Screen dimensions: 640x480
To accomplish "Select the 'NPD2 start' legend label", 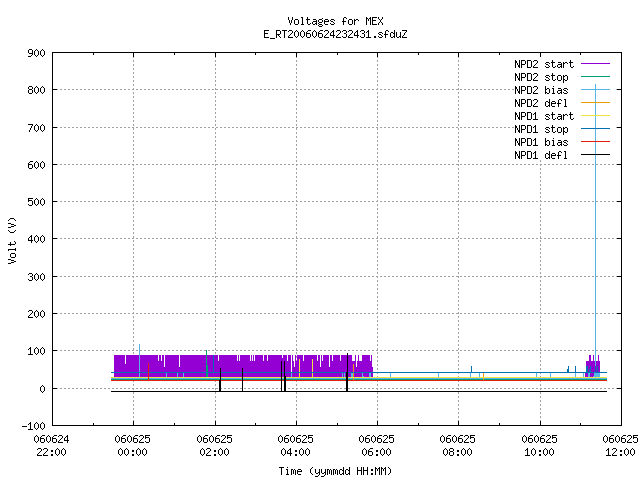I will [544, 64].
